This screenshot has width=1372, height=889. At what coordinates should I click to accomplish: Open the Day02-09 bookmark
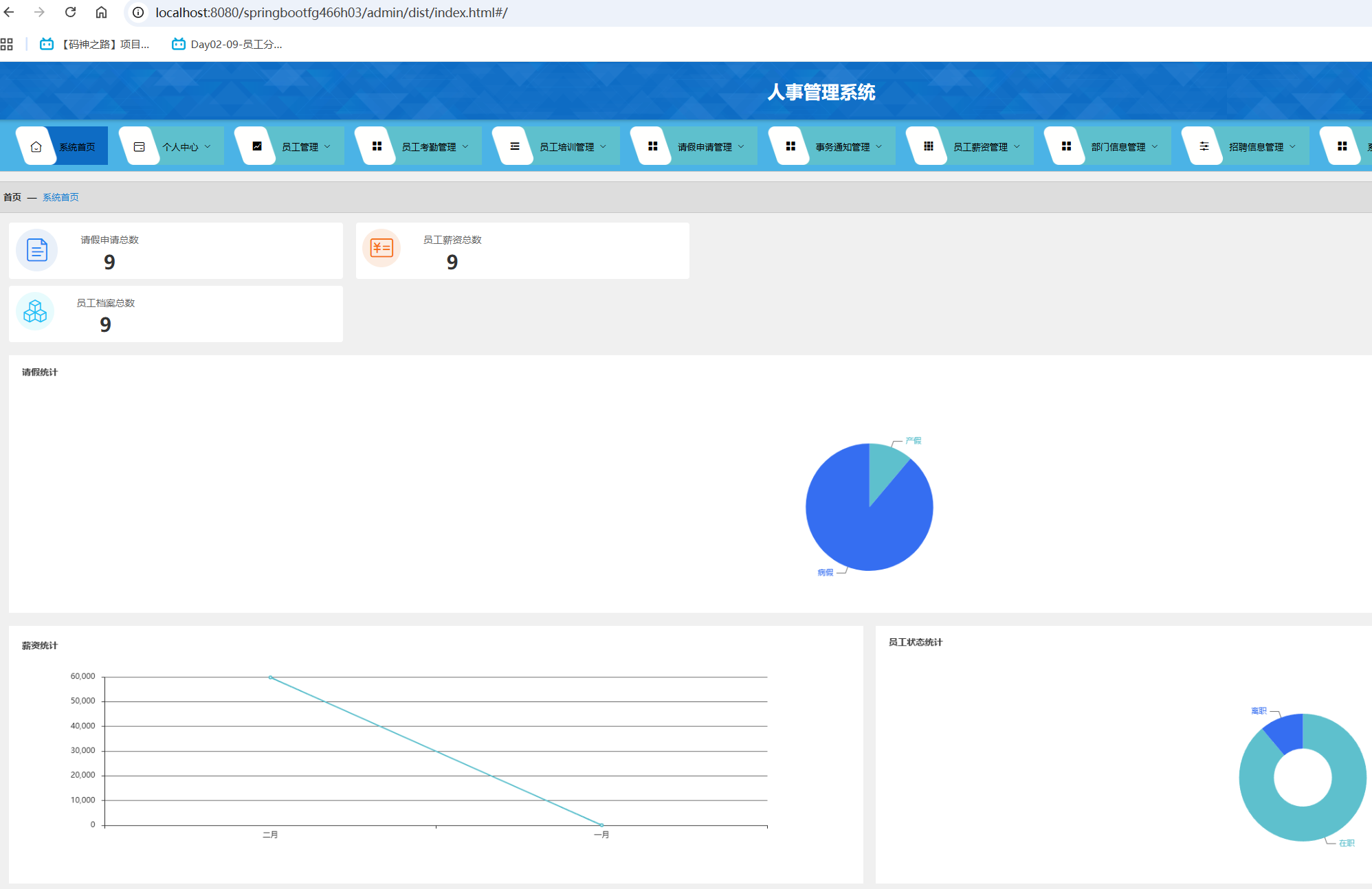coord(227,44)
